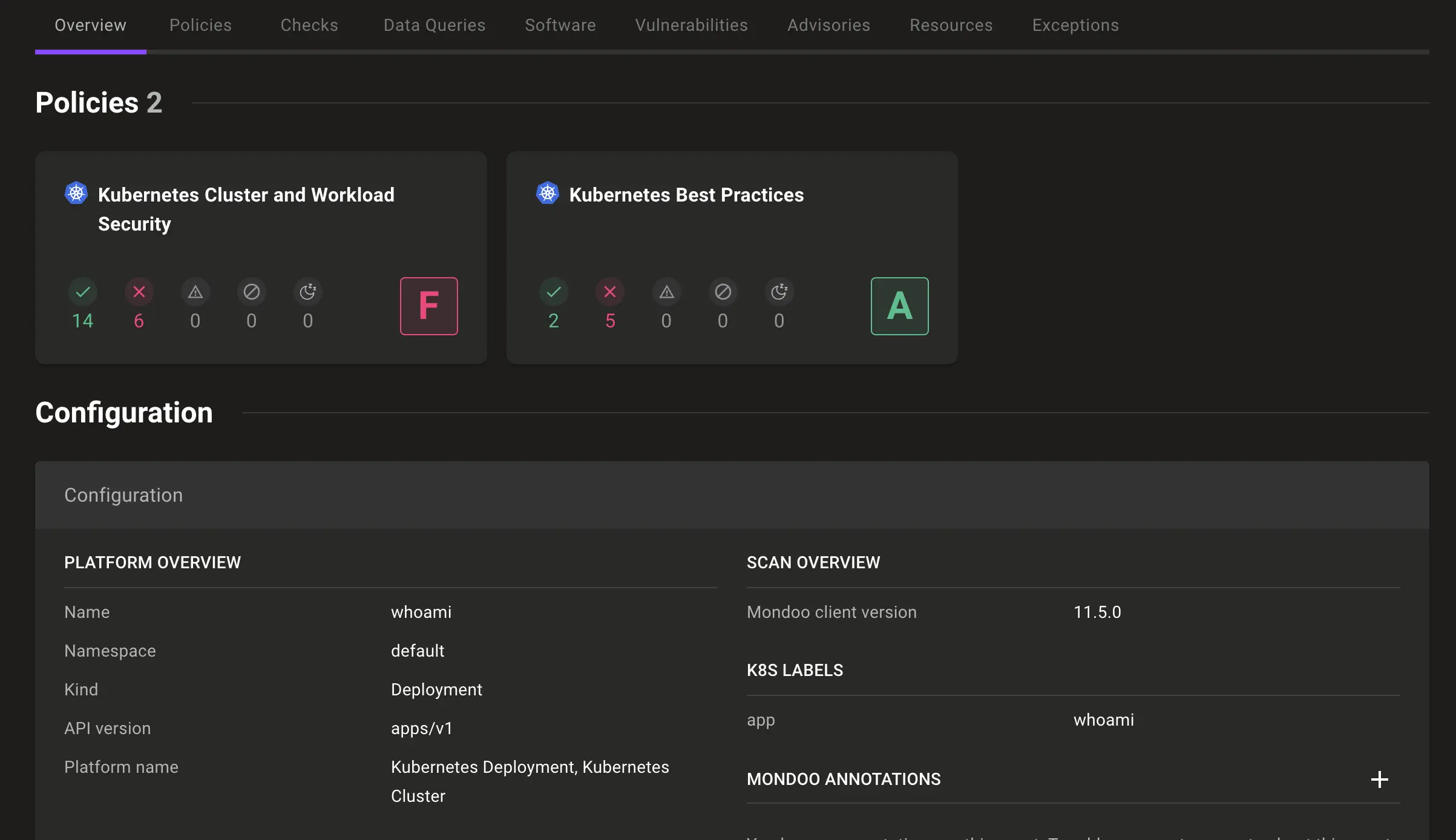The height and width of the screenshot is (840, 1456).
Task: Expand Mondoo Annotations with plus icon
Action: pos(1379,779)
